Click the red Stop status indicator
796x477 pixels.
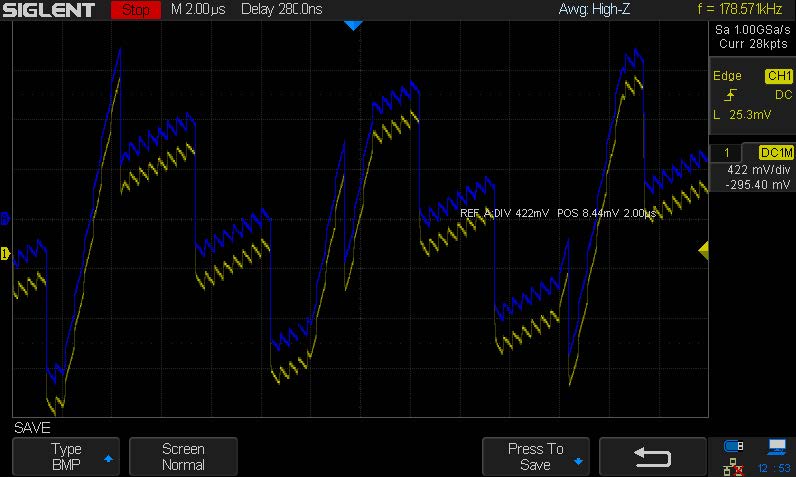point(136,11)
